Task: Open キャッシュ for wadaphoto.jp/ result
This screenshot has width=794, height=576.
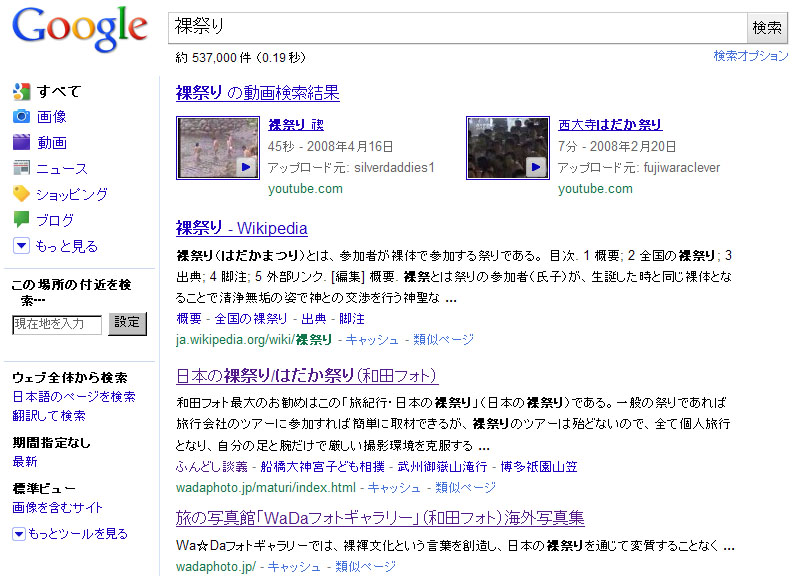Action: pos(294,567)
